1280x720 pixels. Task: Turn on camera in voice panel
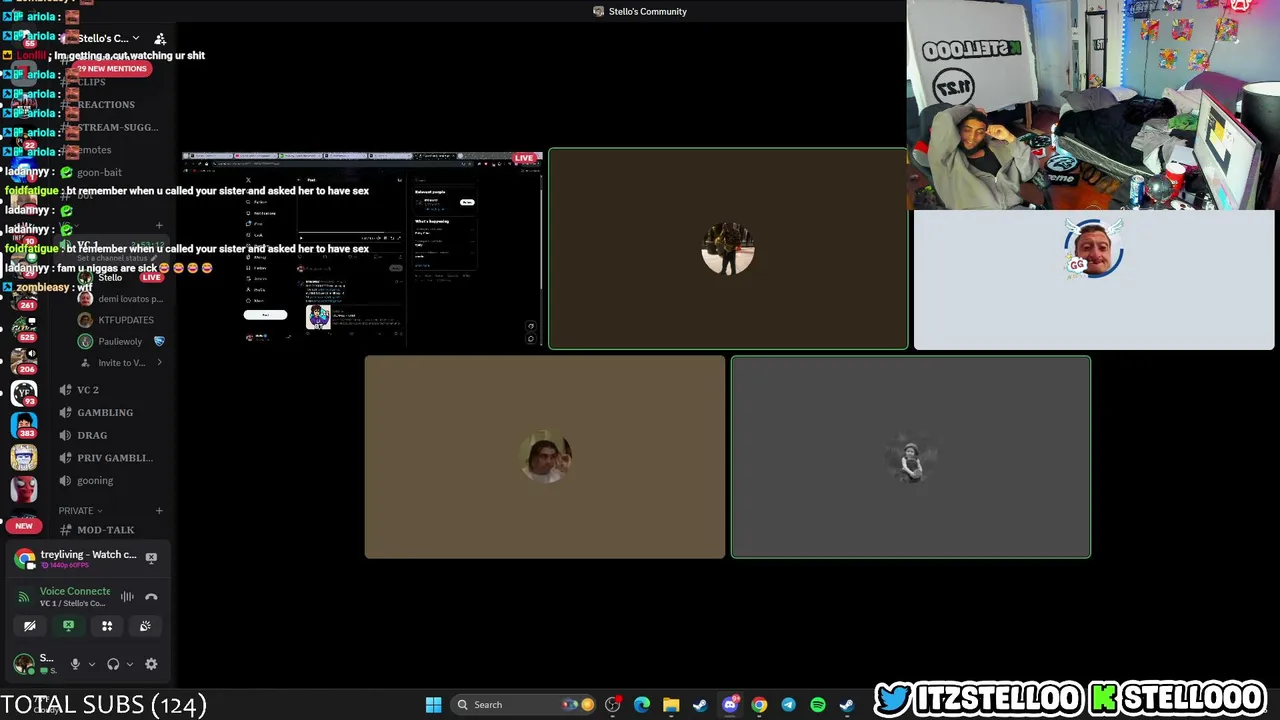click(30, 626)
